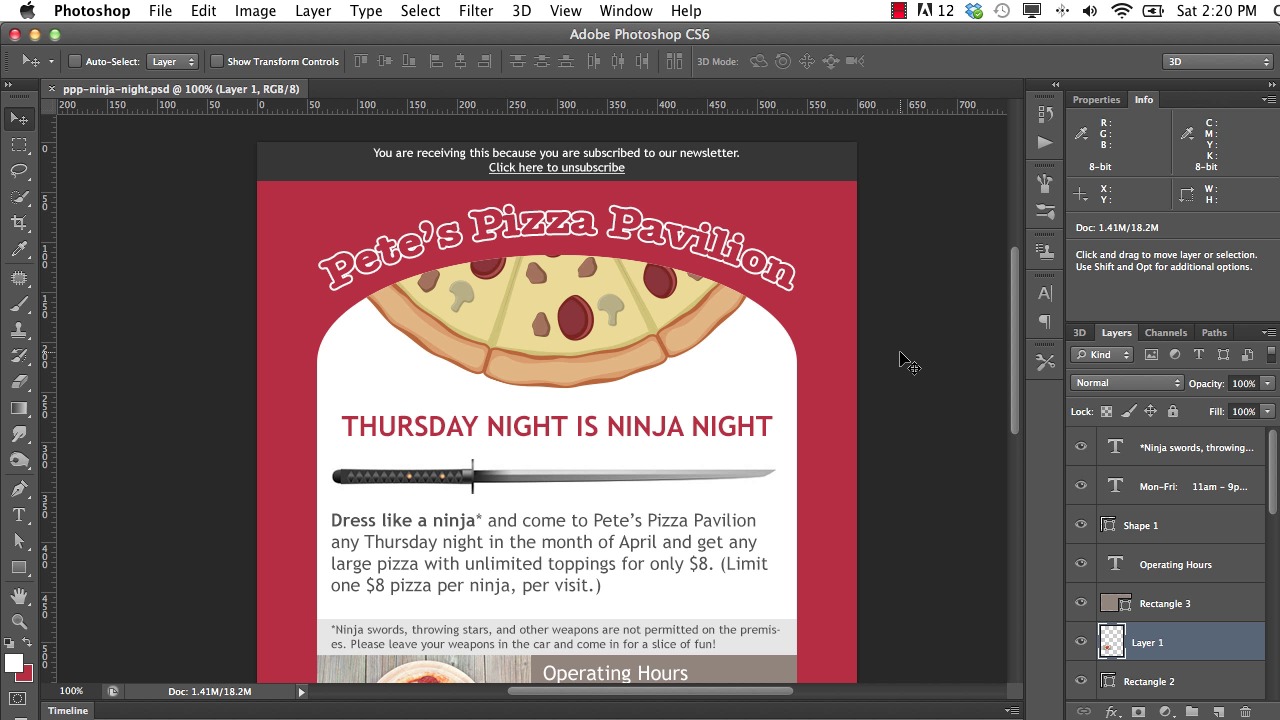This screenshot has height=720, width=1280.
Task: Hide the Shape 1 layer
Action: (1081, 525)
